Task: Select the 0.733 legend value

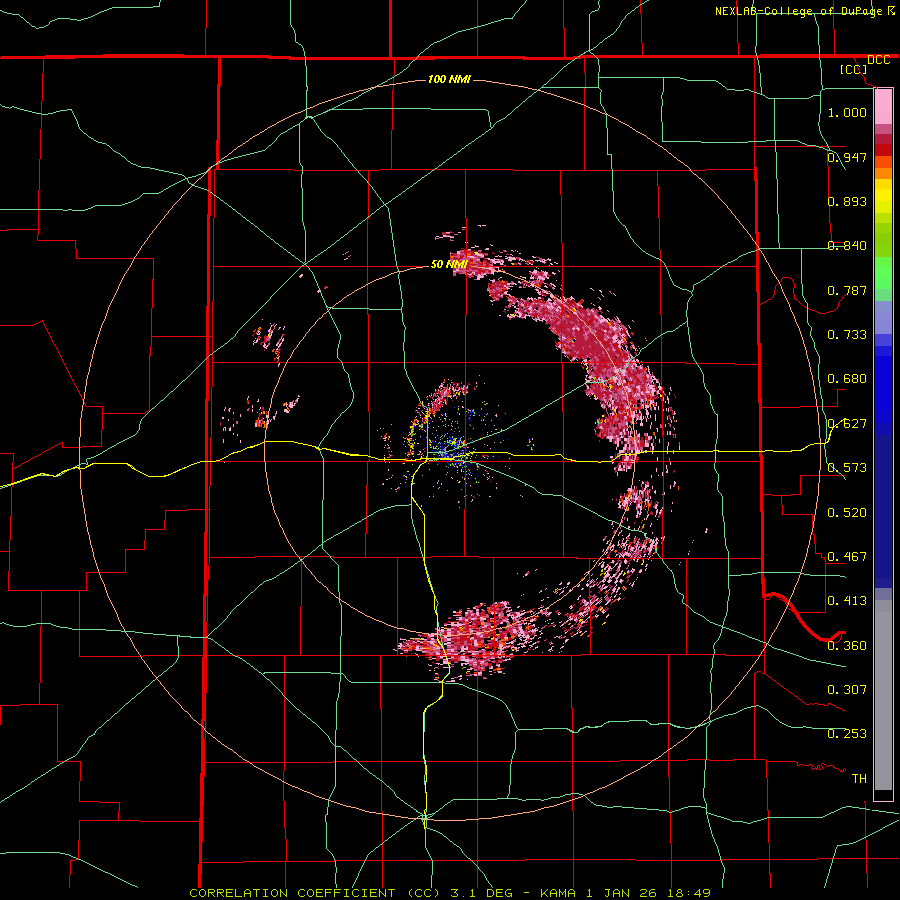Action: (847, 335)
